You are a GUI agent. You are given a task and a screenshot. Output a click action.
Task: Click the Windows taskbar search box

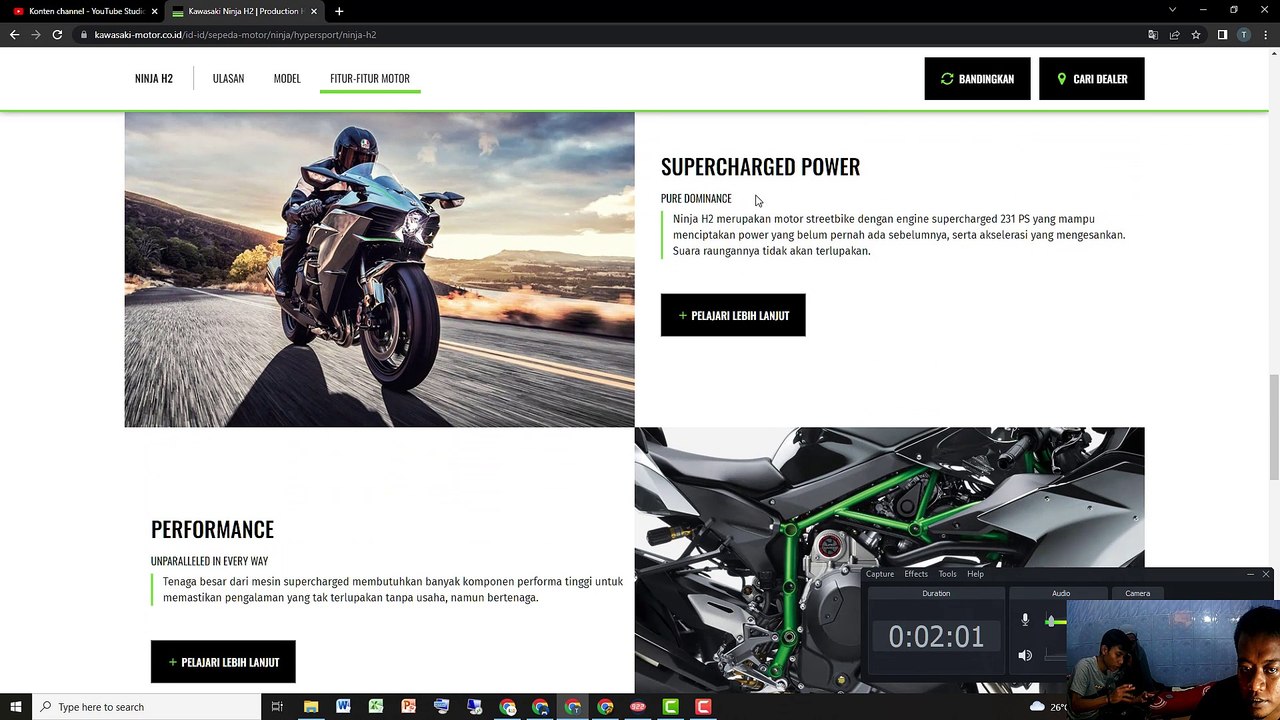(x=147, y=707)
